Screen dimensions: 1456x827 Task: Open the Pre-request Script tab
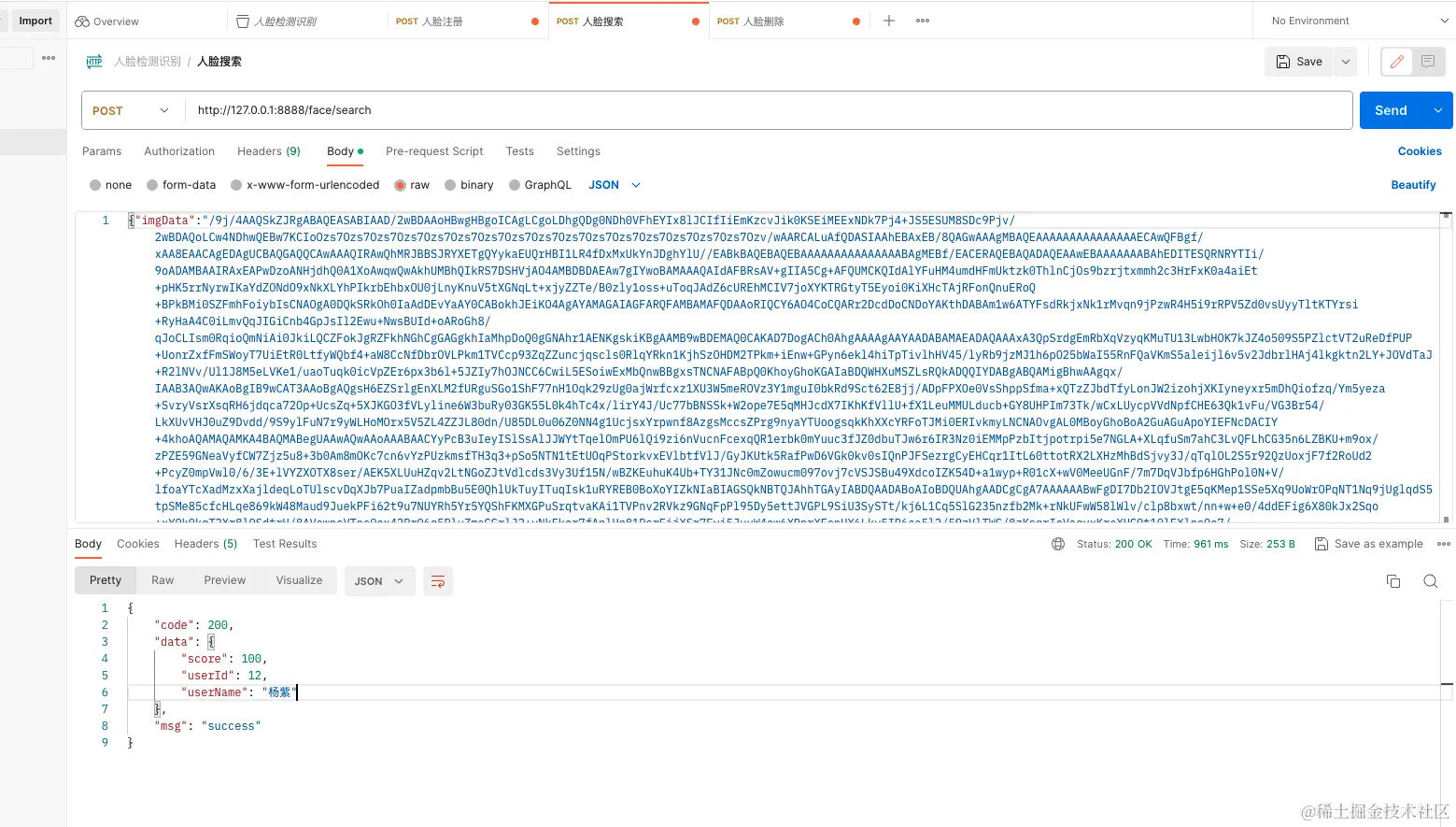(x=434, y=151)
